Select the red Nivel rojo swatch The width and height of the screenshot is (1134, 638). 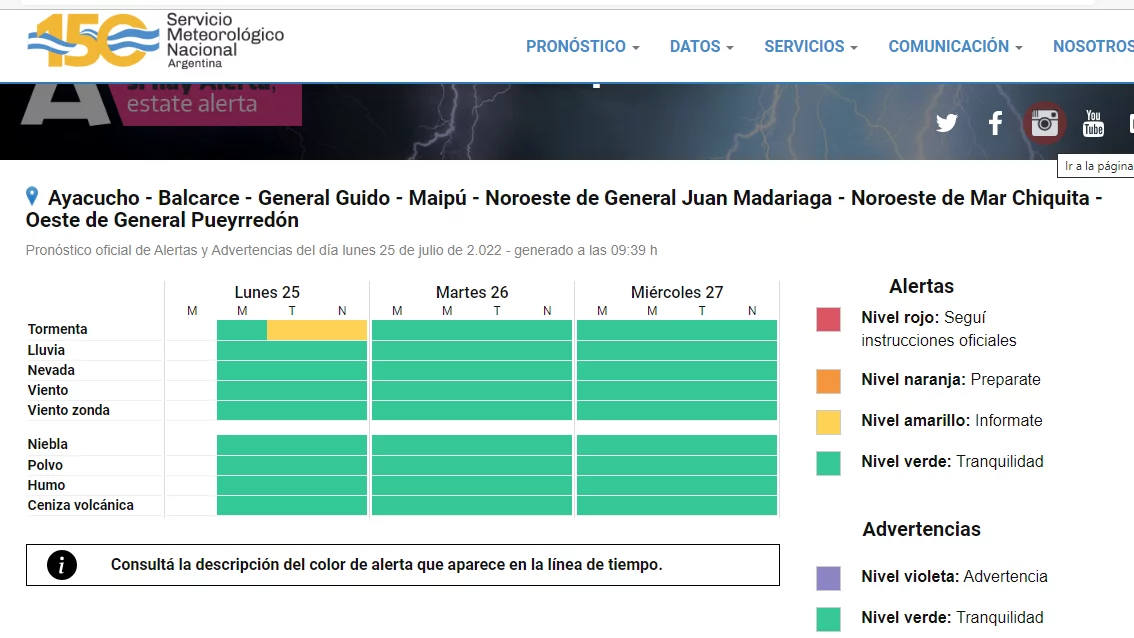tap(828, 319)
